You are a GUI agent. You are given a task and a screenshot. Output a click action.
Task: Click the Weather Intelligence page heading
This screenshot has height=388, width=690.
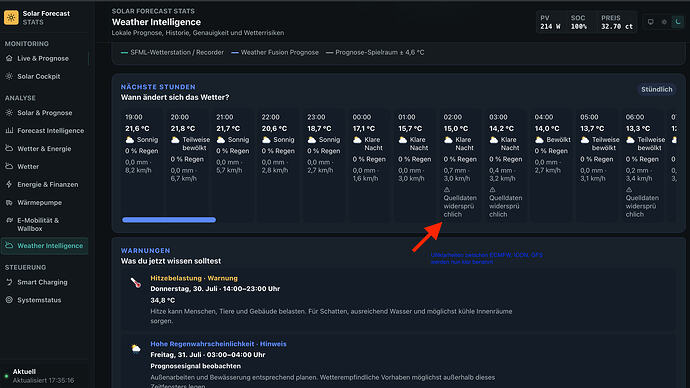coord(156,22)
